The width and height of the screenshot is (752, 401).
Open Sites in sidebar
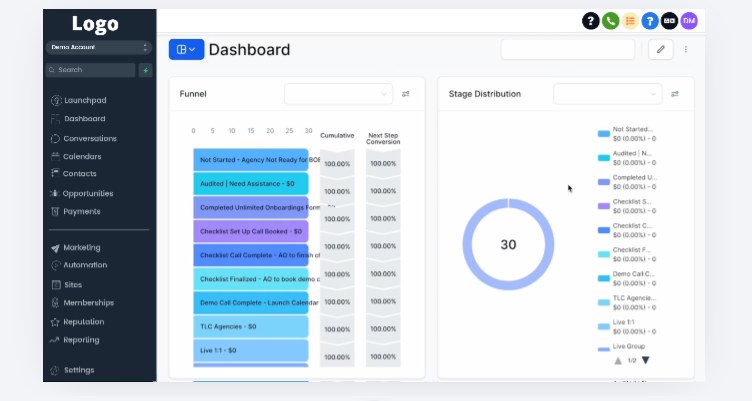(67, 284)
